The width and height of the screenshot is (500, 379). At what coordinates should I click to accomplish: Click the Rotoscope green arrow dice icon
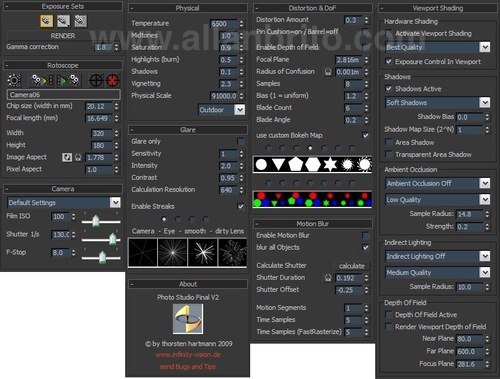click(x=68, y=80)
